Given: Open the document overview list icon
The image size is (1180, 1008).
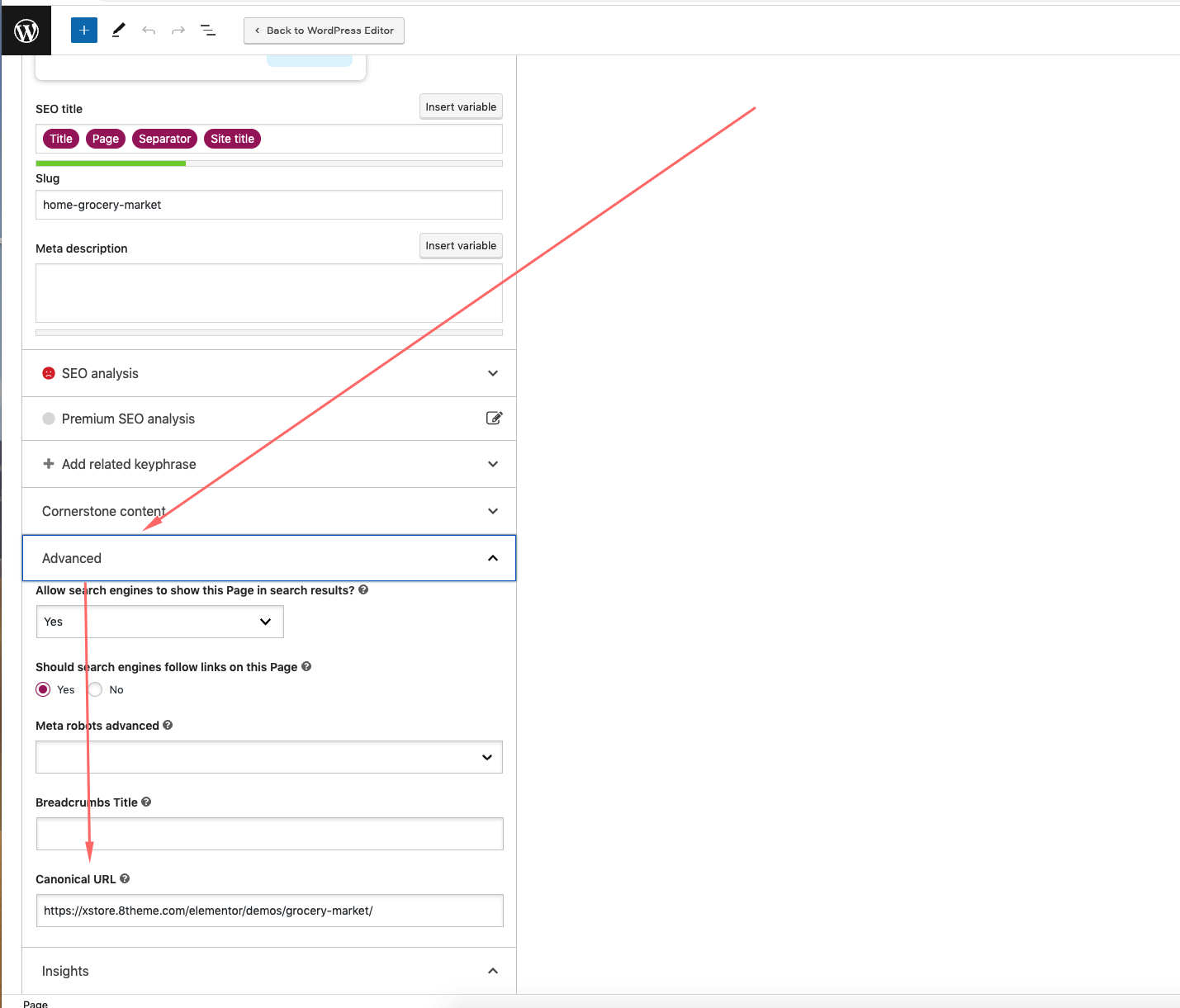Looking at the screenshot, I should pyautogui.click(x=208, y=31).
